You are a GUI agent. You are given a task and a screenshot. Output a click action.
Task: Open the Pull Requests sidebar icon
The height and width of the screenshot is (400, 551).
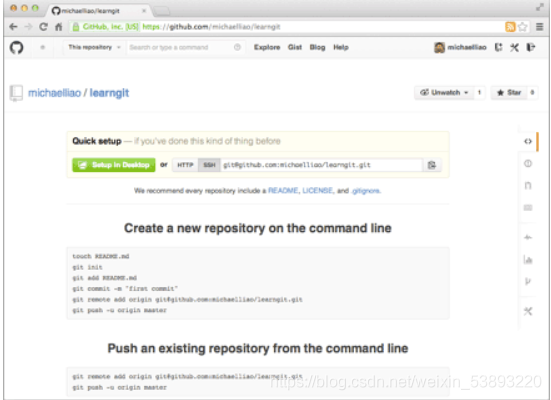[528, 186]
